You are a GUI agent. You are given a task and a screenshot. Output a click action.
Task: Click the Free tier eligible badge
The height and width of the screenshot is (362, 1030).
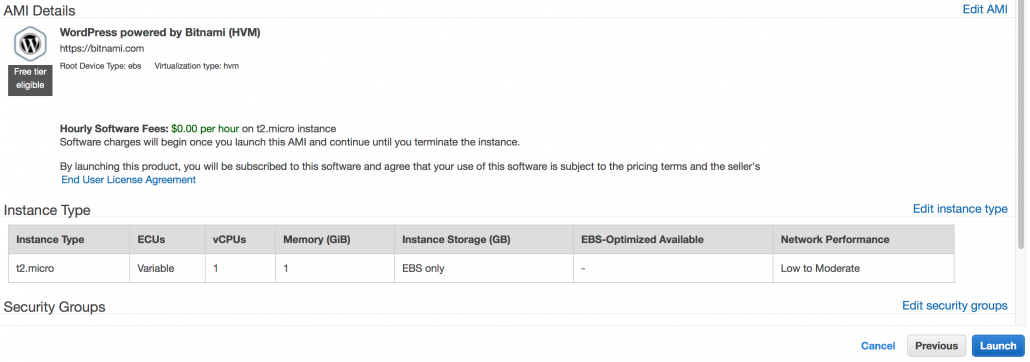click(30, 79)
